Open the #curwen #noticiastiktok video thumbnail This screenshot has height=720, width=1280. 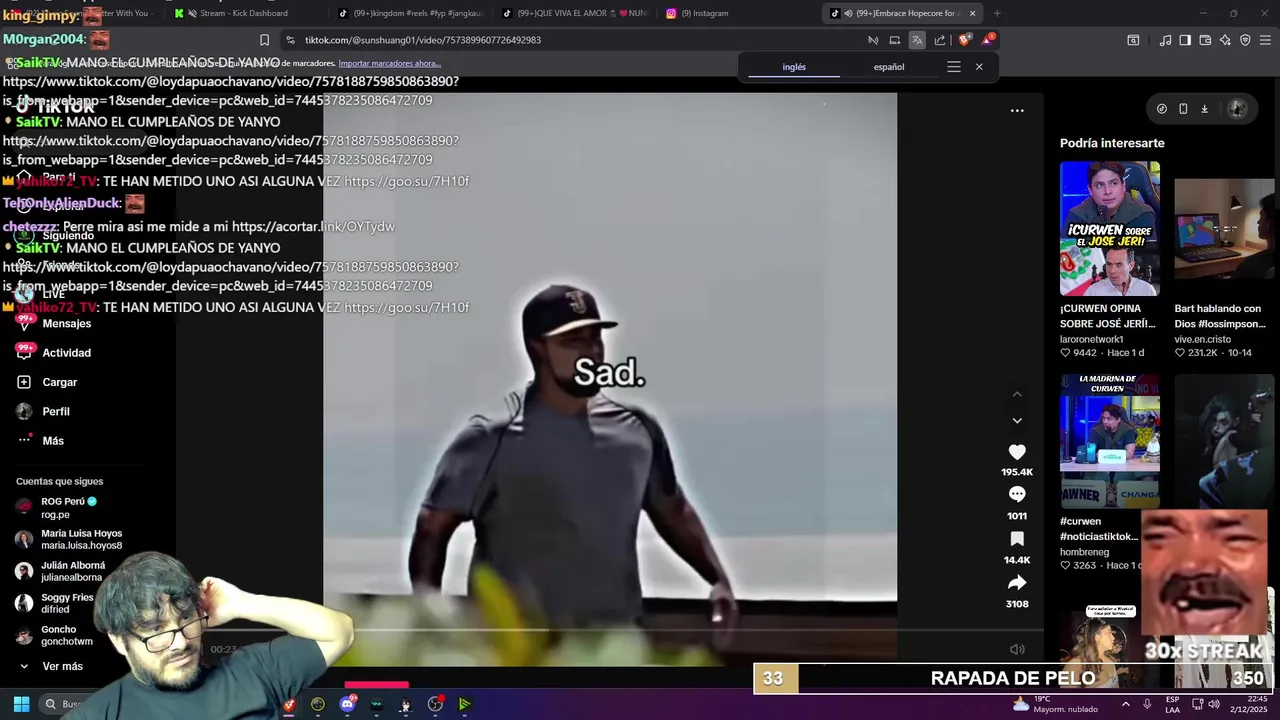click(1110, 441)
